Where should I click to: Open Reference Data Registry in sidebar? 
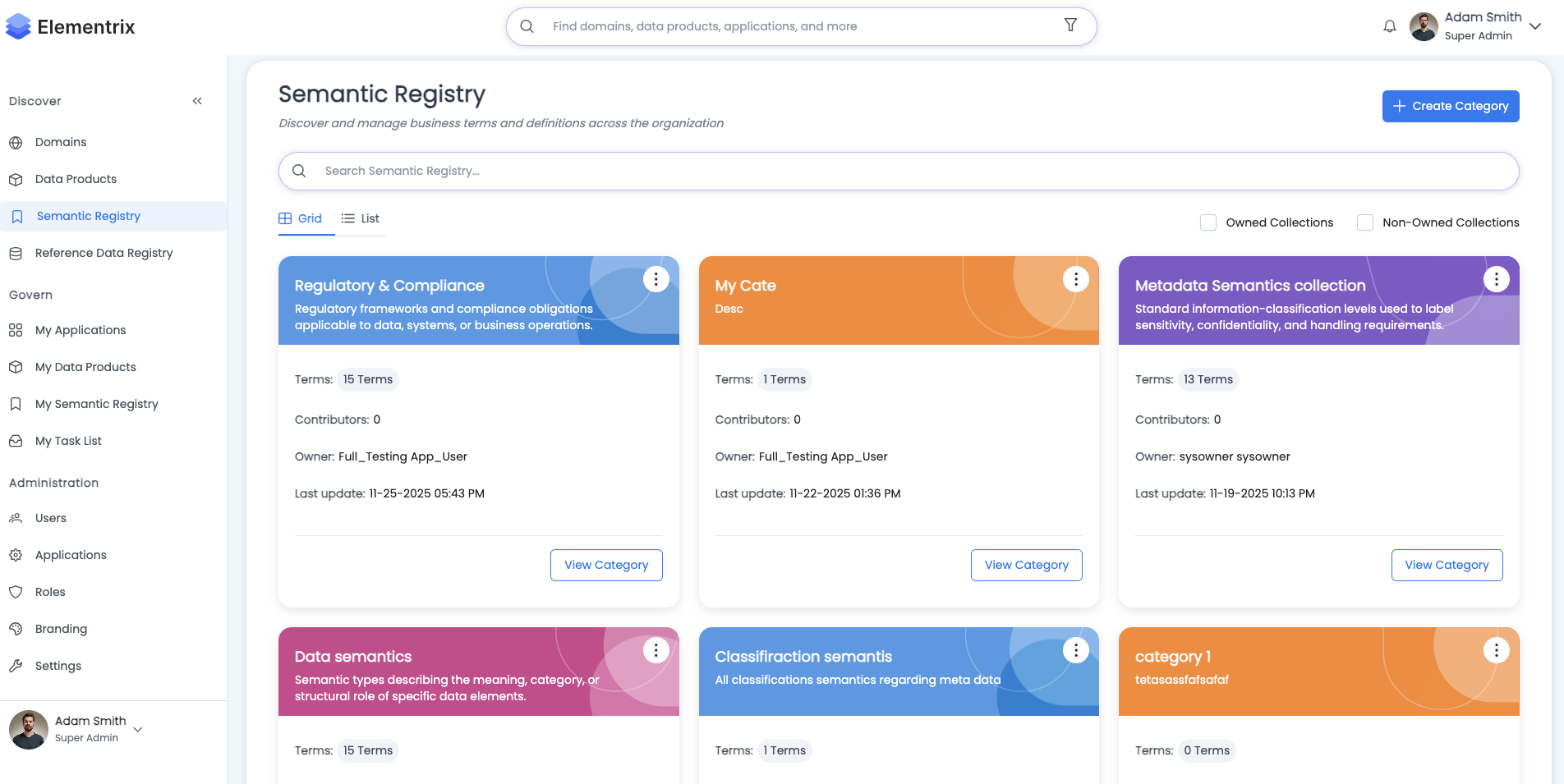point(103,253)
